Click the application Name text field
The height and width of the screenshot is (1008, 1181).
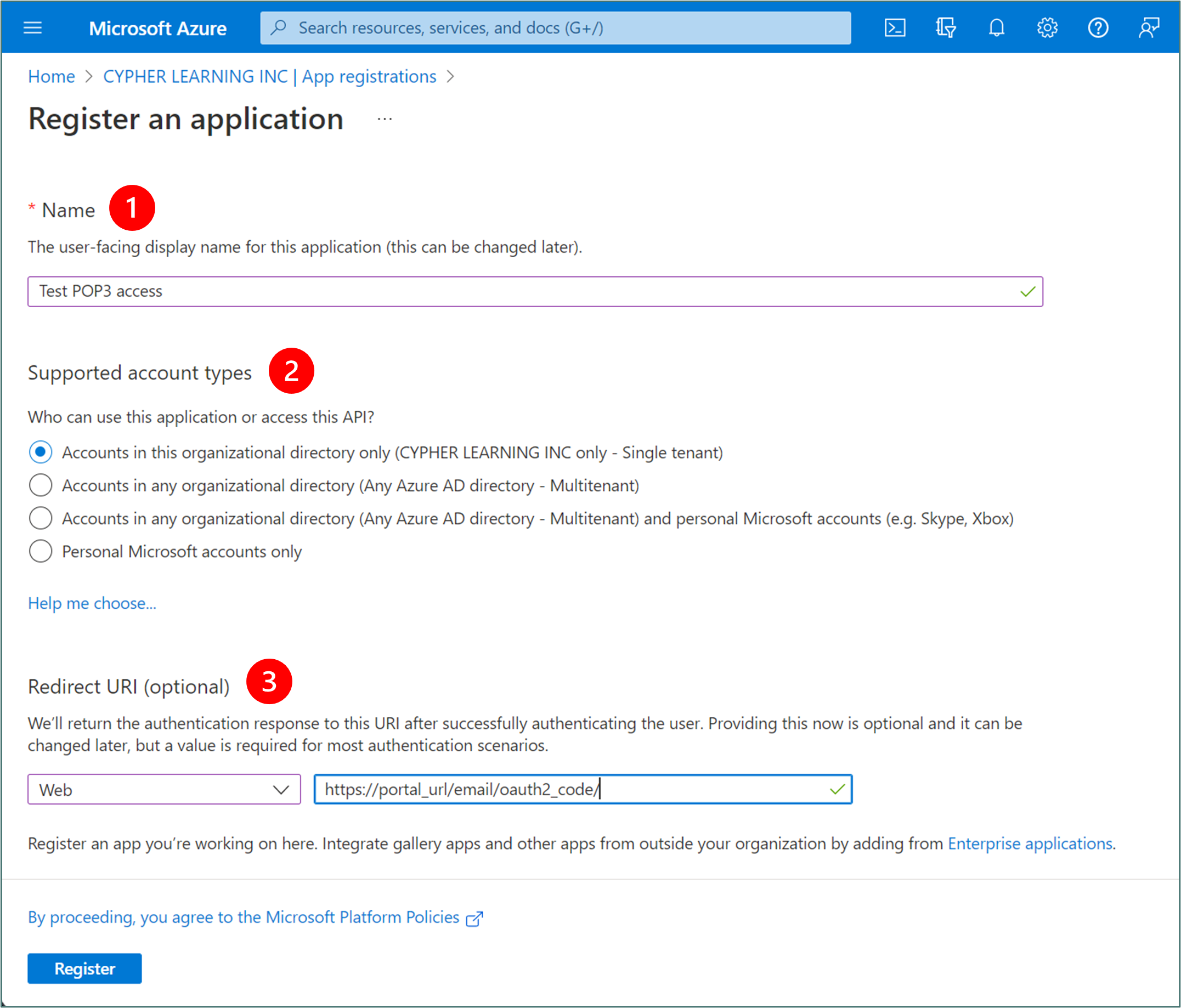coord(524,291)
